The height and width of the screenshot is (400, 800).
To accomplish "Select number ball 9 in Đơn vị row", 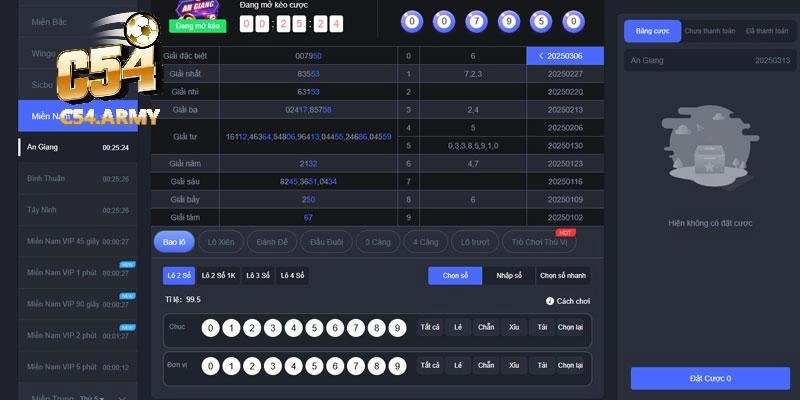I will click(397, 366).
